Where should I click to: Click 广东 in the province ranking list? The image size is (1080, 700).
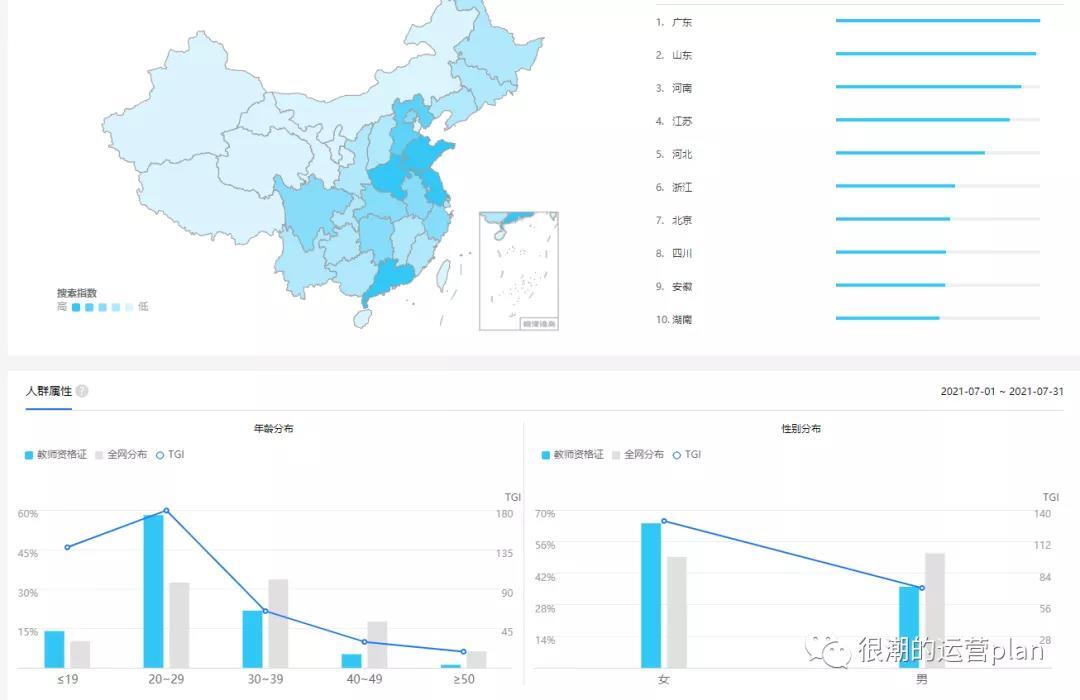pos(682,22)
